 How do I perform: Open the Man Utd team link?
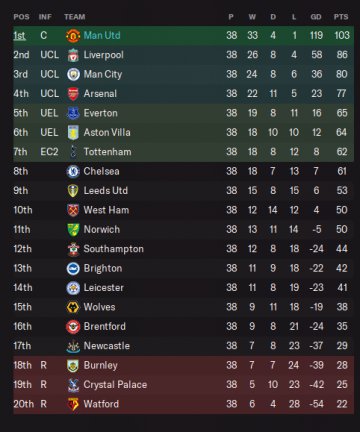pyautogui.click(x=102, y=35)
